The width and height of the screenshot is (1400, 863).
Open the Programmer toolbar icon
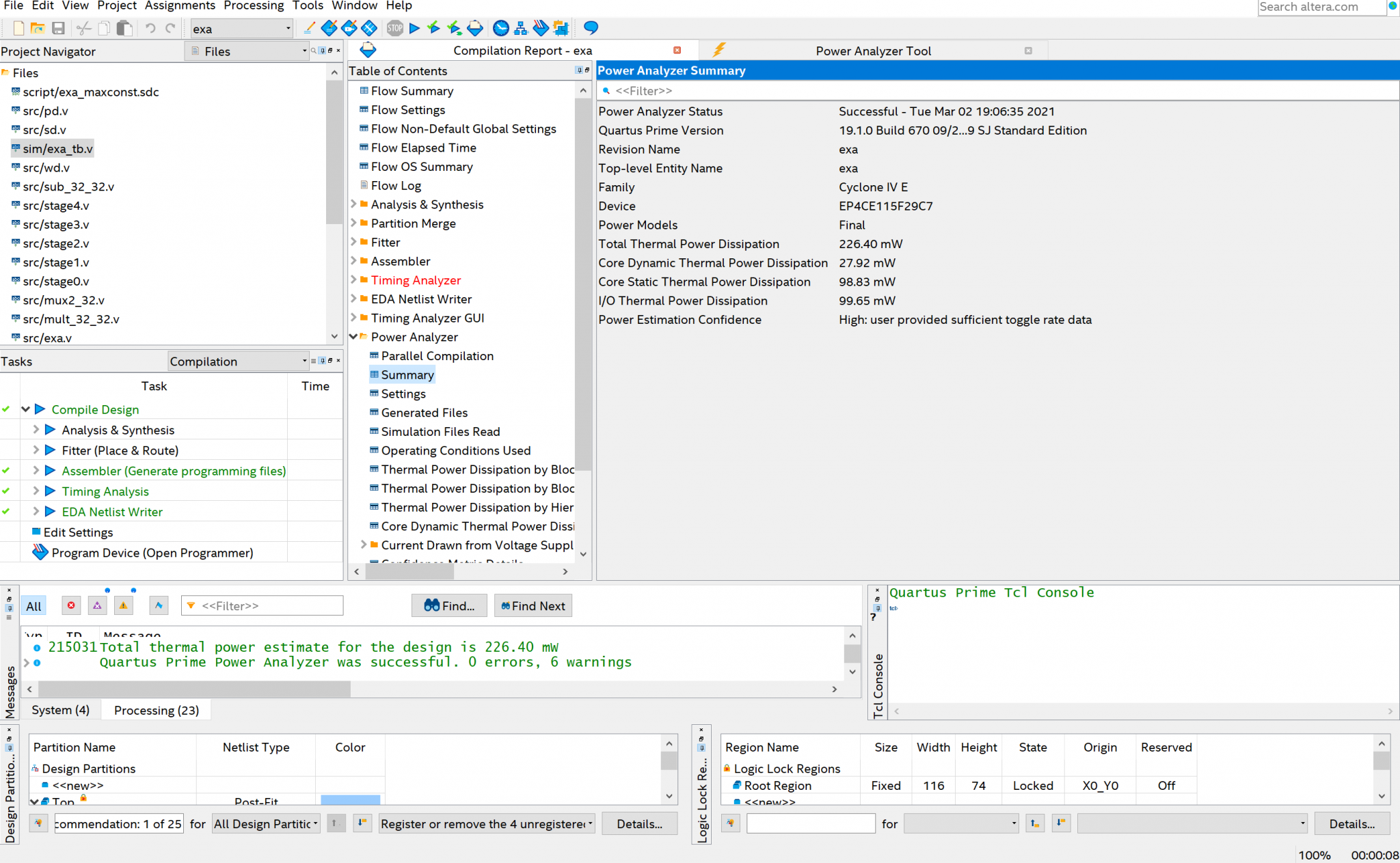541,28
